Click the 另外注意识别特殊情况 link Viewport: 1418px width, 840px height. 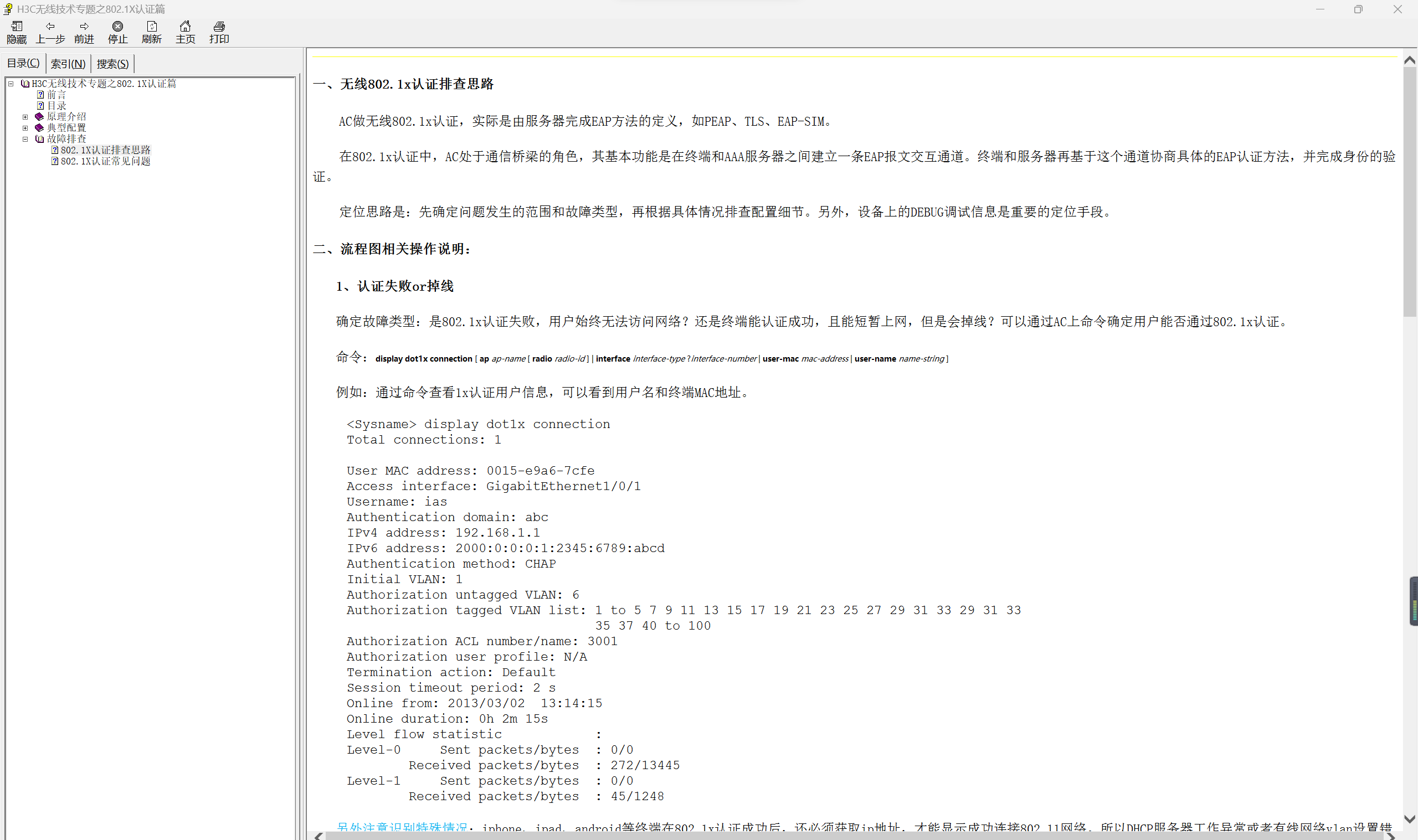pyautogui.click(x=402, y=827)
